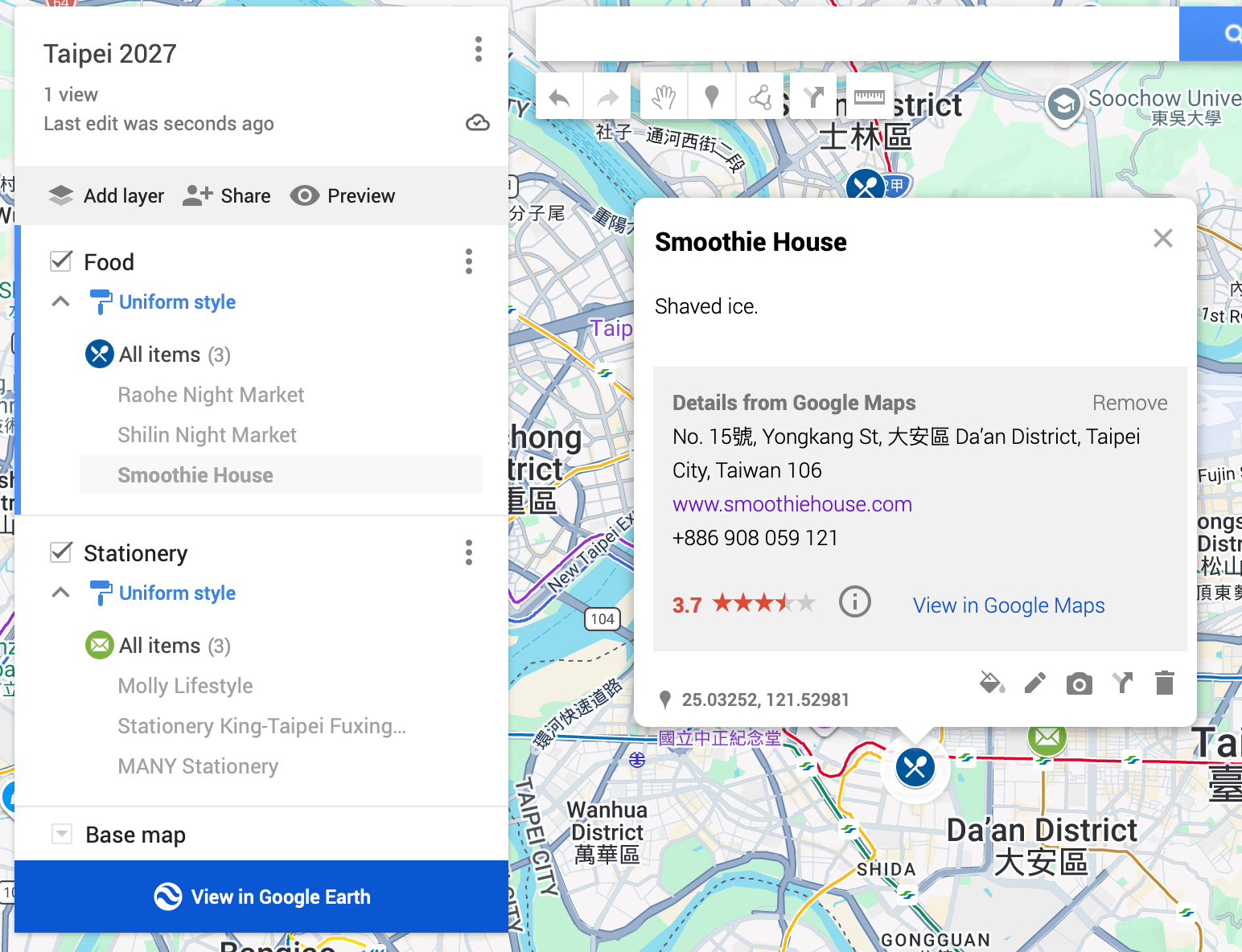Viewport: 1242px width, 952px height.
Task: Open map Preview
Action: click(343, 196)
